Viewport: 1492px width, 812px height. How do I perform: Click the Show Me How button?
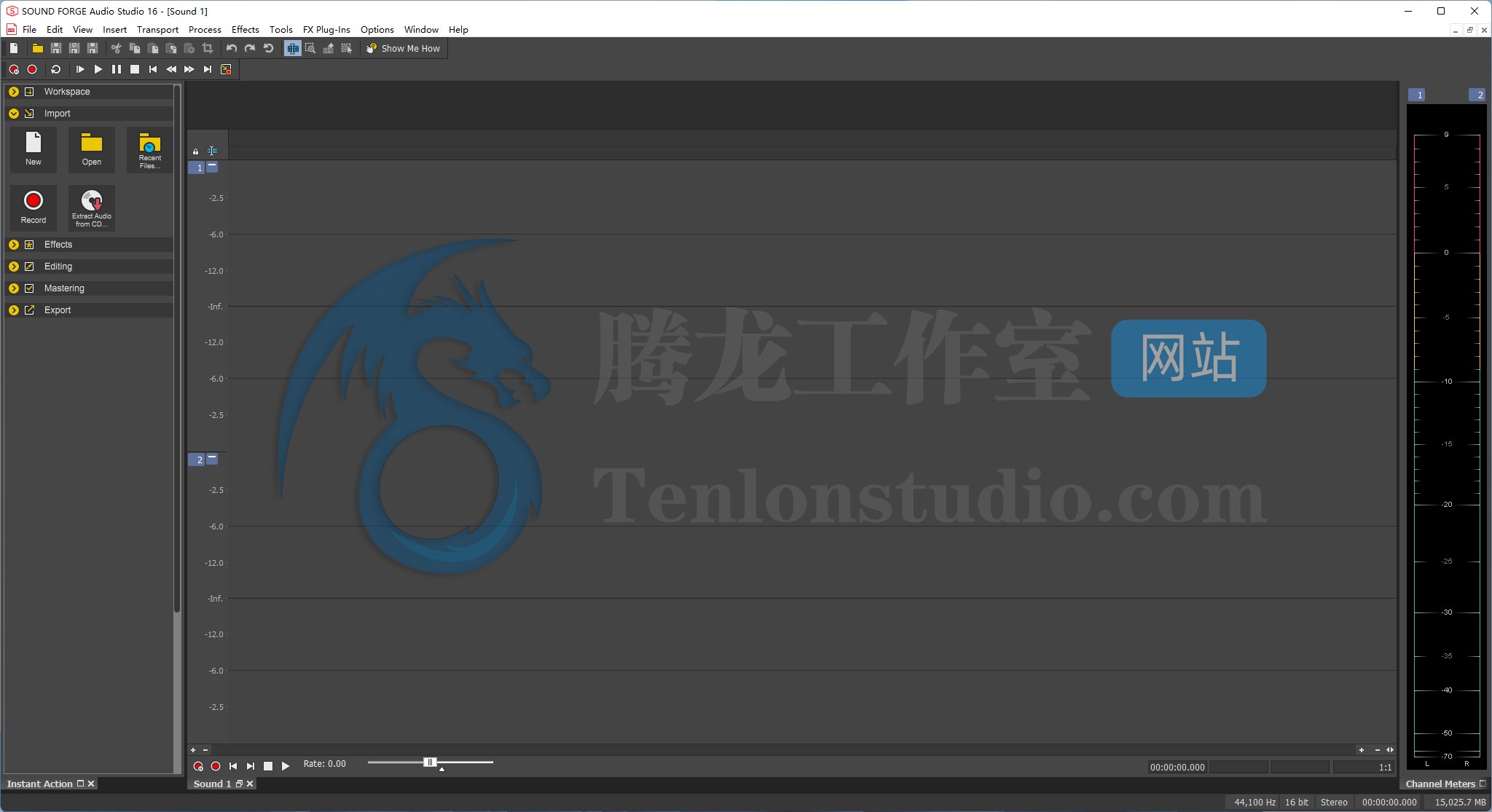404,48
